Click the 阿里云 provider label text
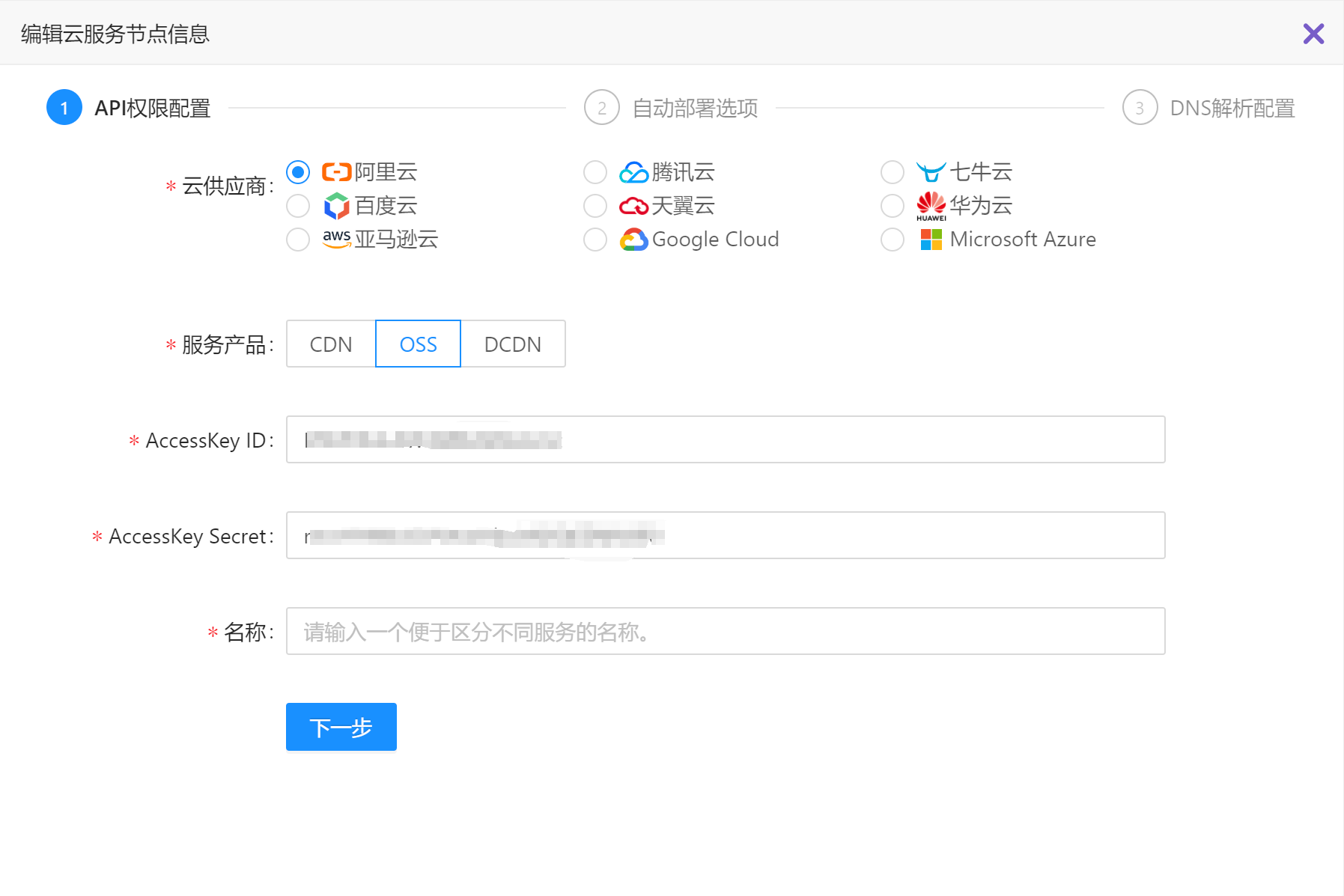Image resolution: width=1344 pixels, height=896 pixels. (386, 172)
